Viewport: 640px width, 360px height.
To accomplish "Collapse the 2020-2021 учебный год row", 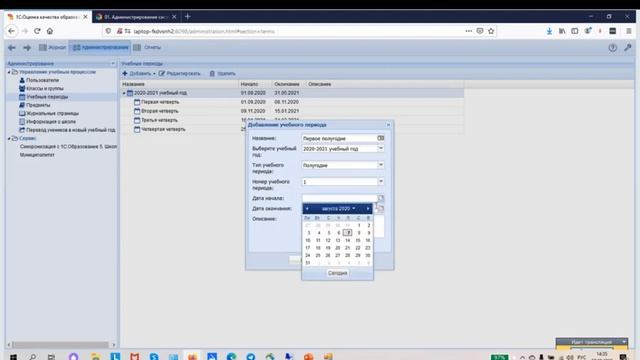I will 124,93.
